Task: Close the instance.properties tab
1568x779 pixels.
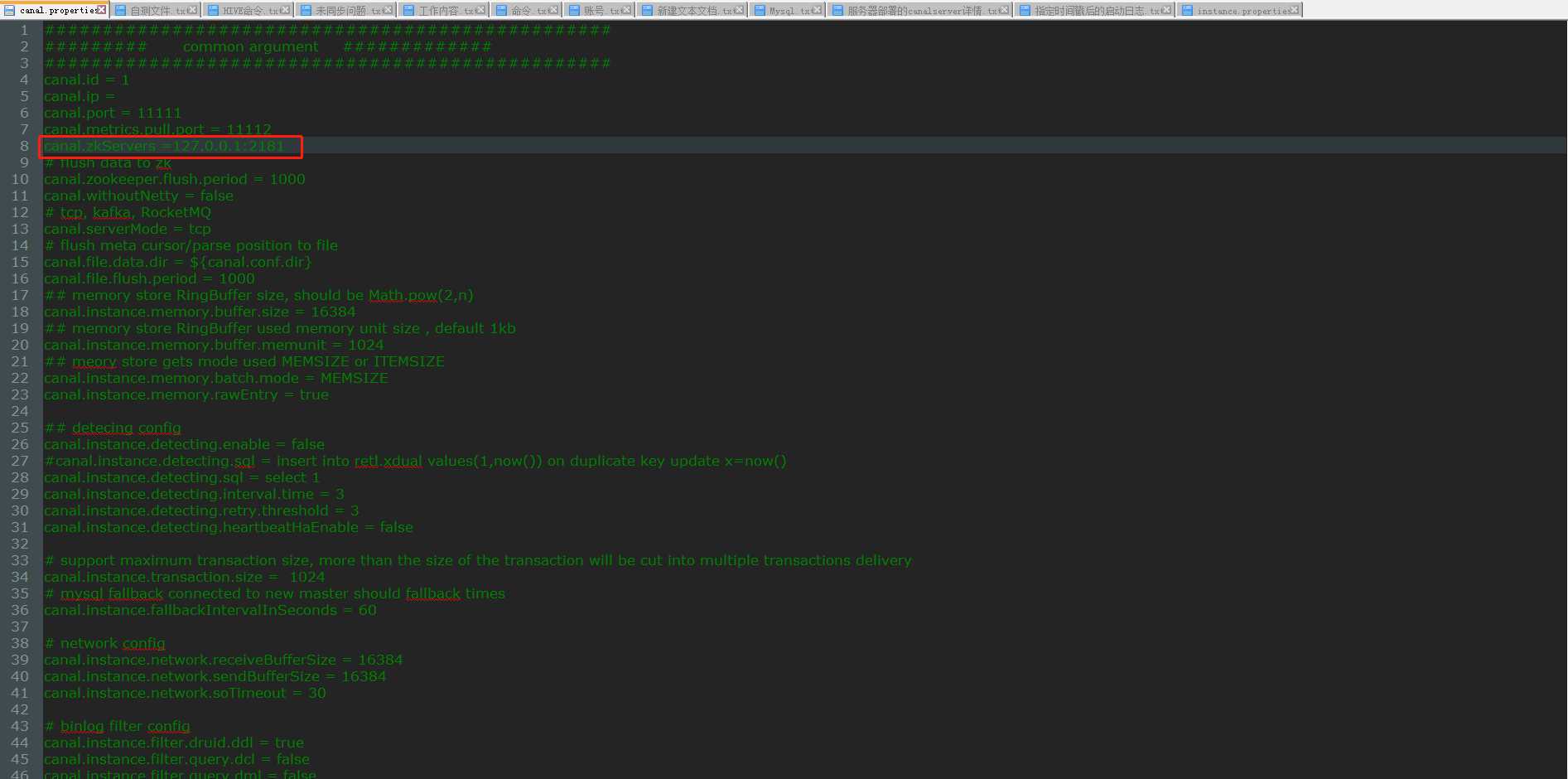Action: pos(1295,10)
